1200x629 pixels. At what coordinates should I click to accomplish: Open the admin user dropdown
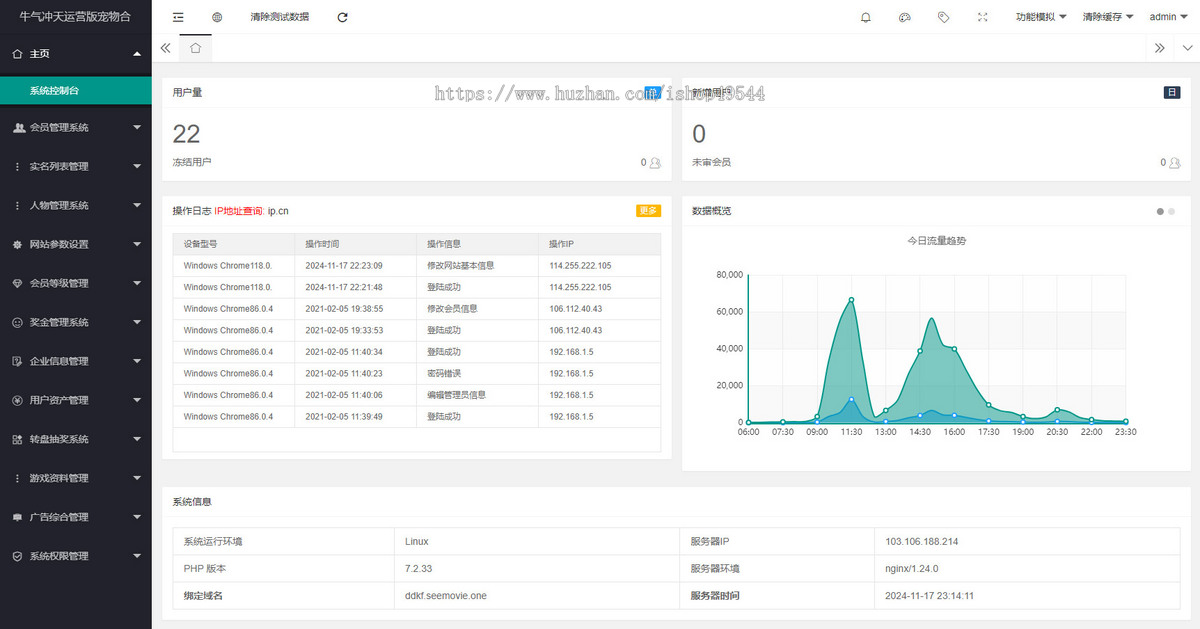tap(1168, 17)
